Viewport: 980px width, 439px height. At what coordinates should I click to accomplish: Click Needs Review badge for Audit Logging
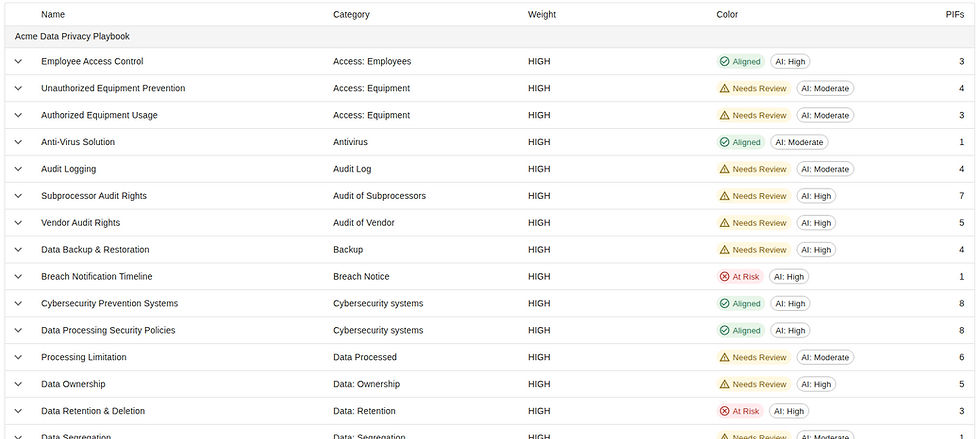coord(754,169)
